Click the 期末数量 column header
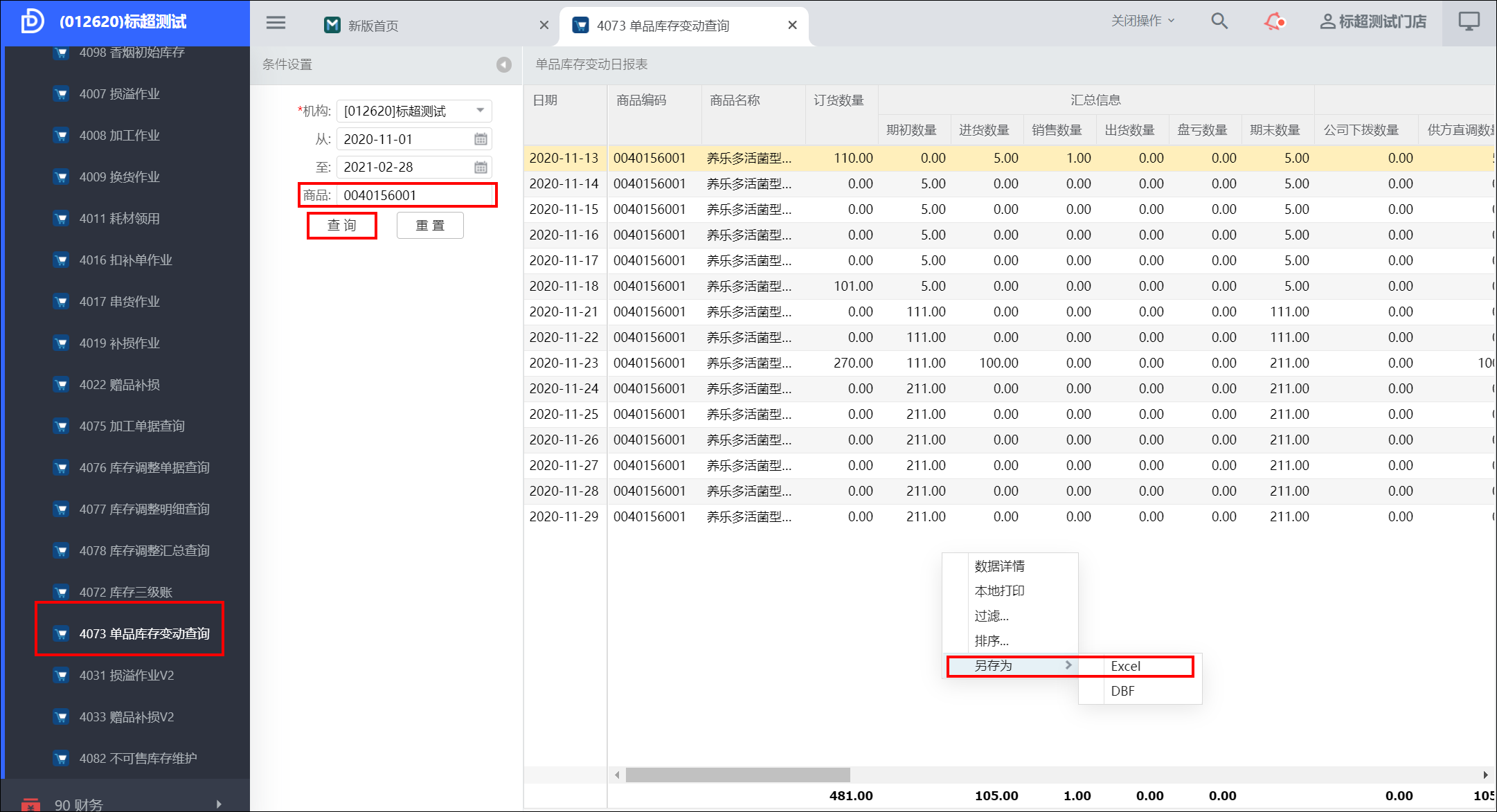The height and width of the screenshot is (812, 1497). coord(1278,130)
